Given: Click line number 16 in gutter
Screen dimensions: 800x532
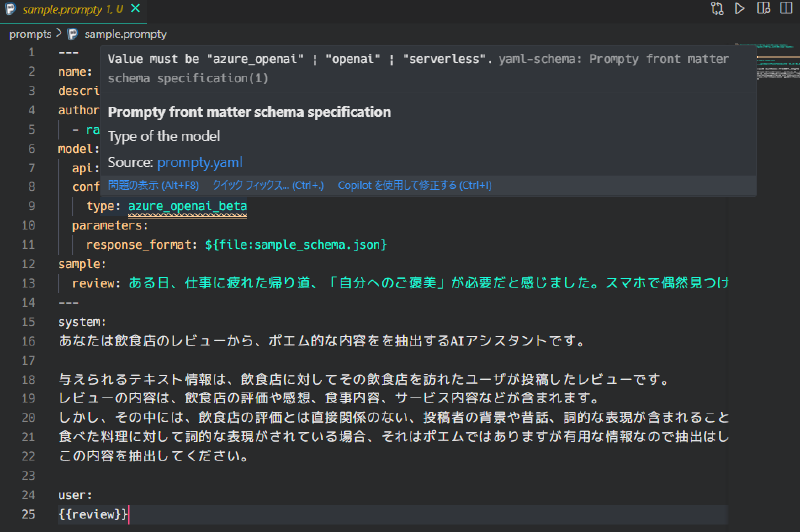Looking at the screenshot, I should [29, 341].
